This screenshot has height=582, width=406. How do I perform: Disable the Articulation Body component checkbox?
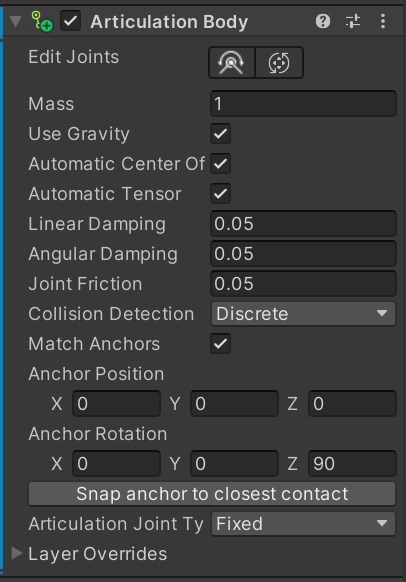(71, 21)
